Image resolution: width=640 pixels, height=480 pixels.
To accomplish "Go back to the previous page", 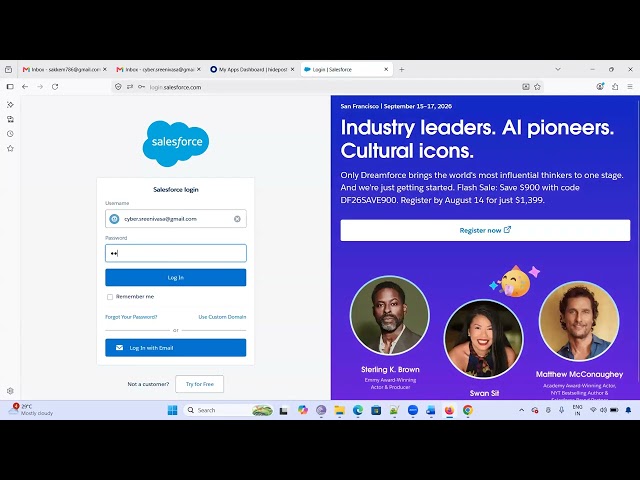I will tap(25, 87).
